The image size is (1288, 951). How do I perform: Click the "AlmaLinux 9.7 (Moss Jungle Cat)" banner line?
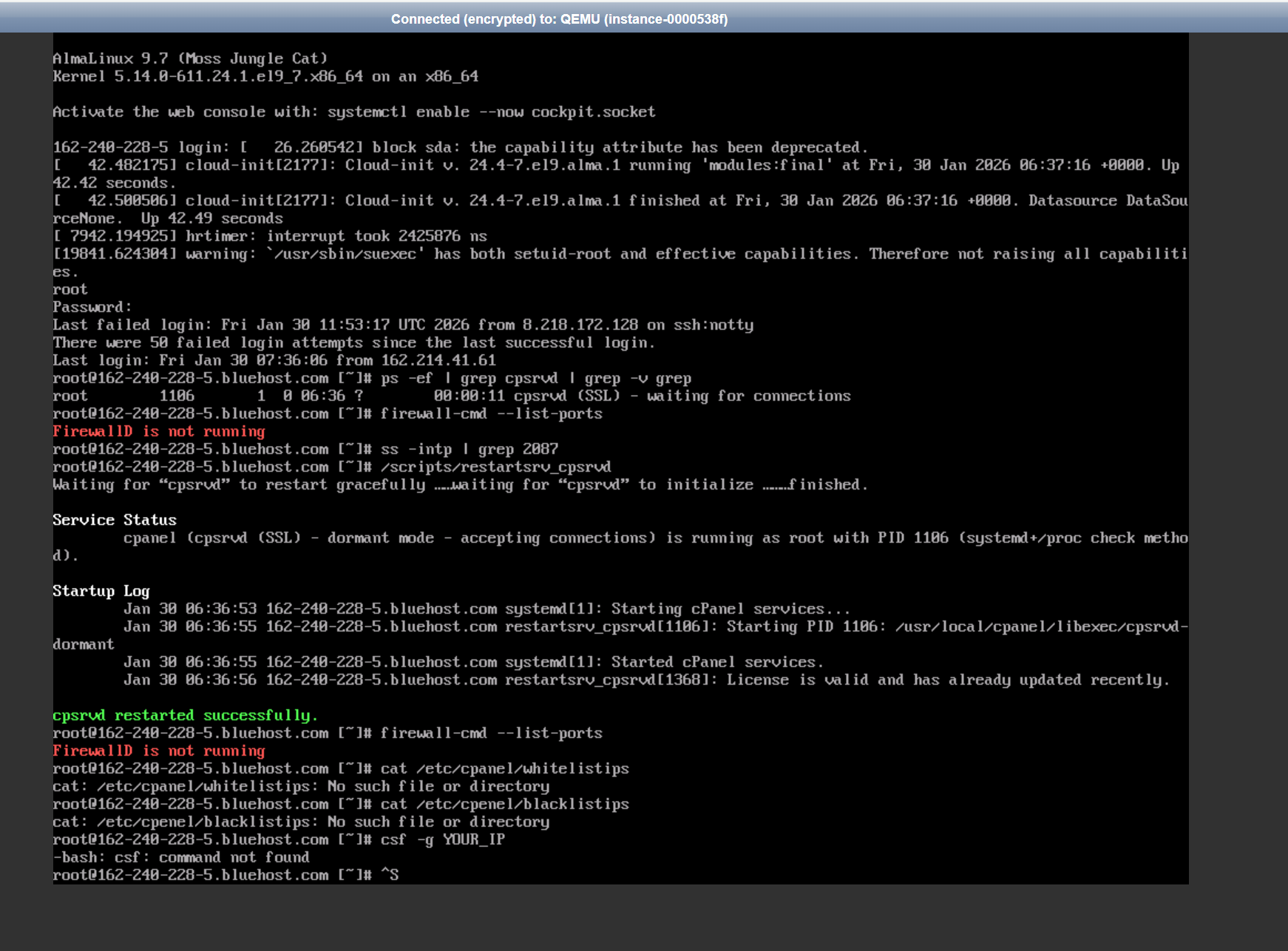click(x=190, y=58)
